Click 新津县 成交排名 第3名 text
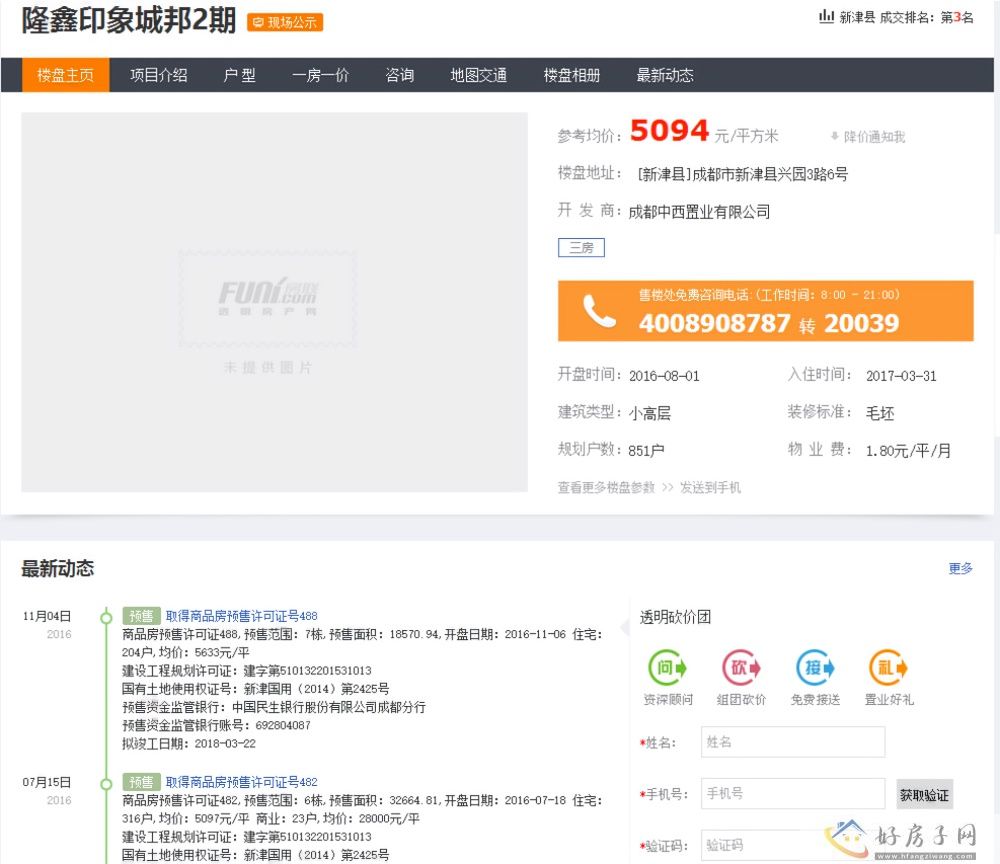 point(906,17)
